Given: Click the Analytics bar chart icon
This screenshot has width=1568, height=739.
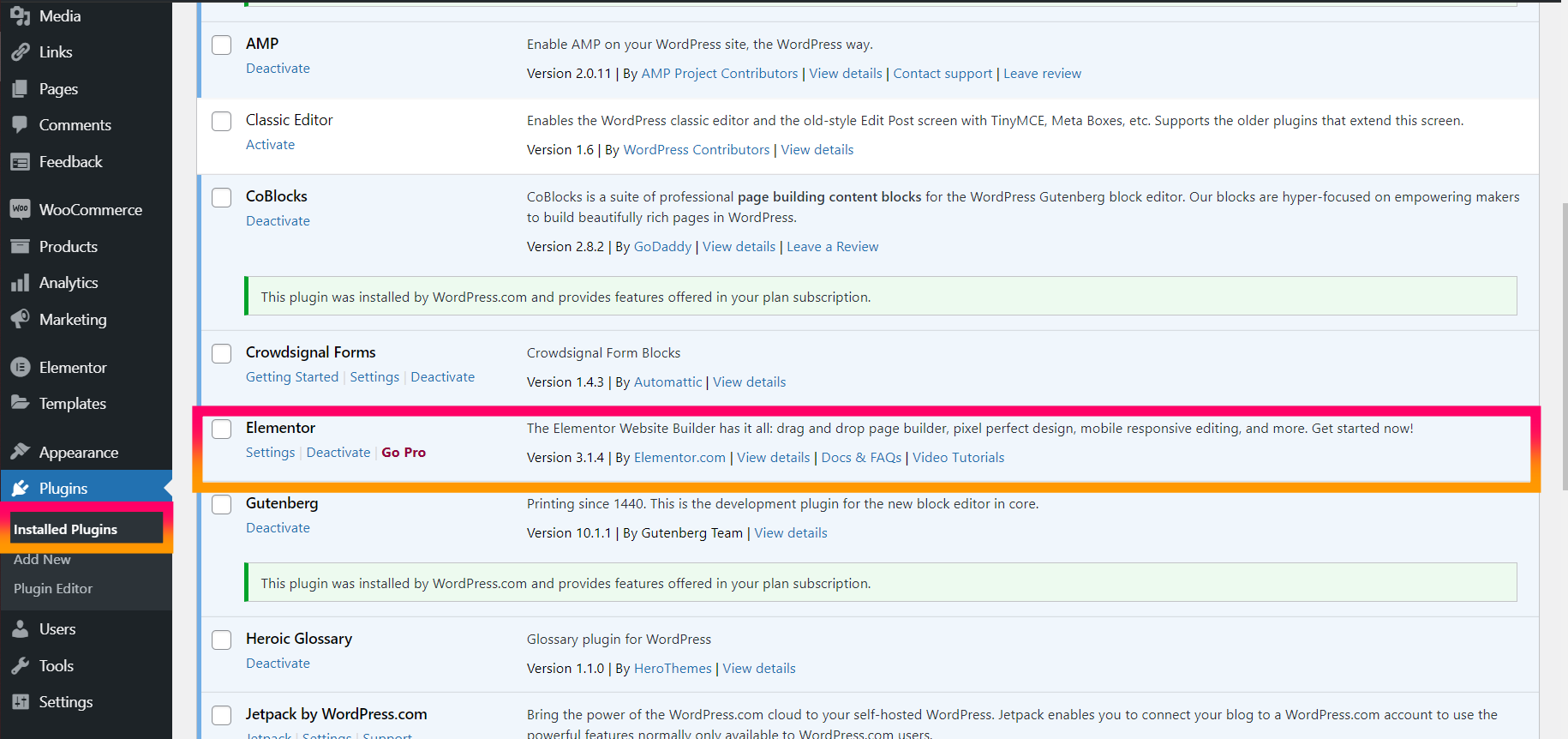Looking at the screenshot, I should [21, 283].
